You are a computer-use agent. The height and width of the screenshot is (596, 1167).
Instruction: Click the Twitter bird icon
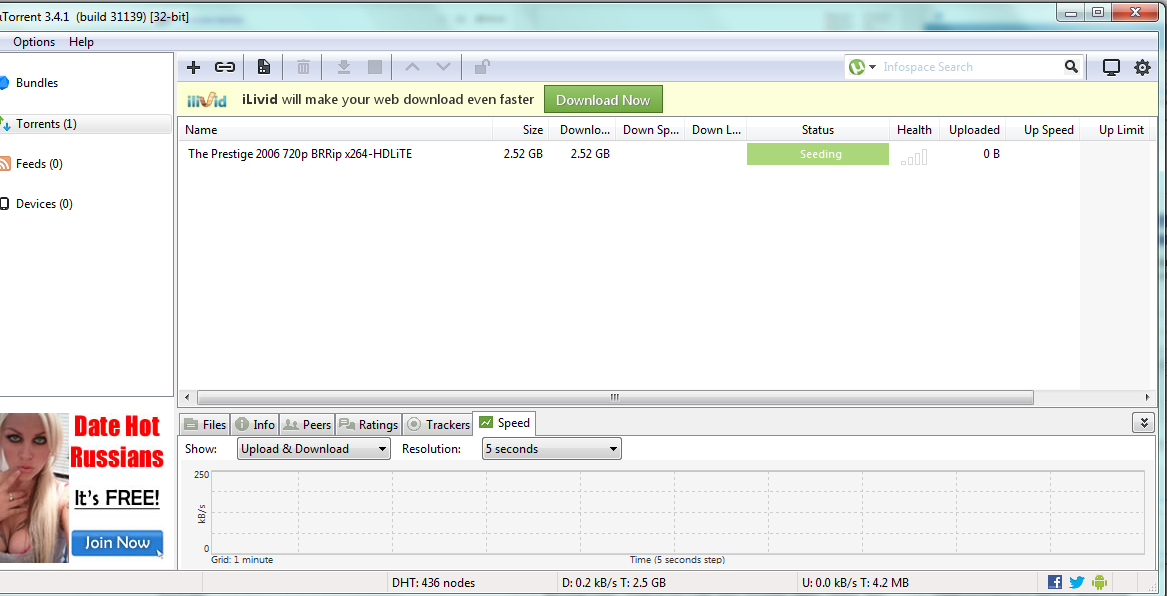[x=1077, y=583]
